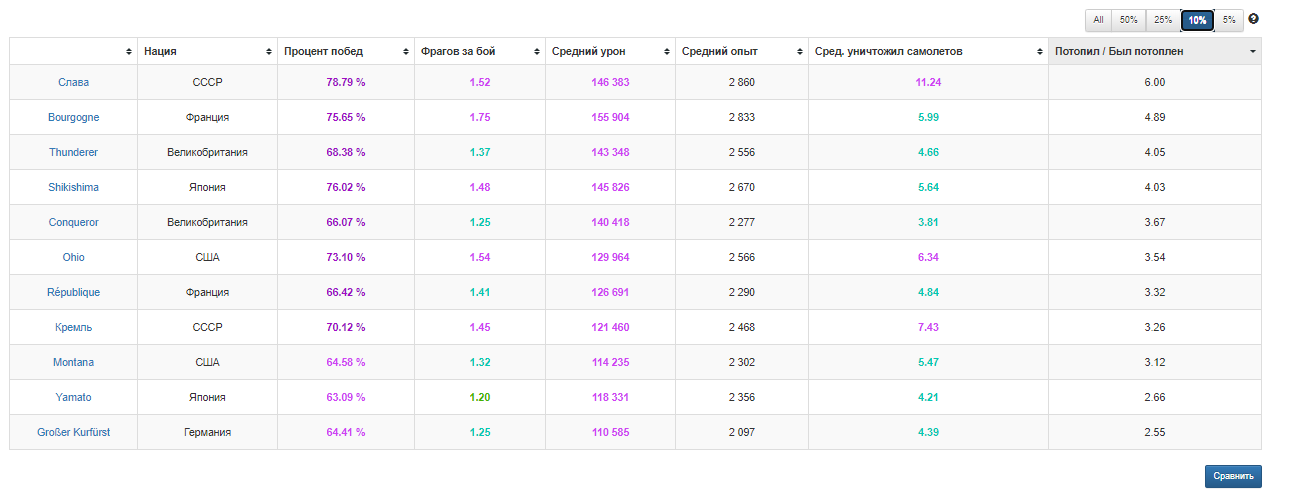Sort by Фрагов за бой column
1304x501 pixels.
479,51
